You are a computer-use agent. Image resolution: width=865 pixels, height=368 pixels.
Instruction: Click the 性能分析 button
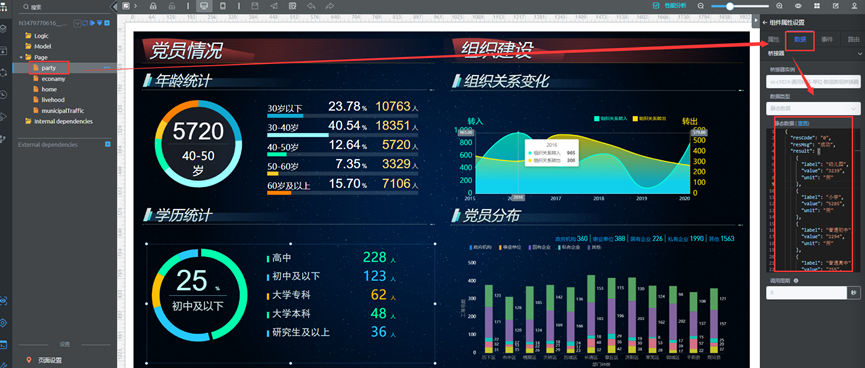[x=670, y=6]
